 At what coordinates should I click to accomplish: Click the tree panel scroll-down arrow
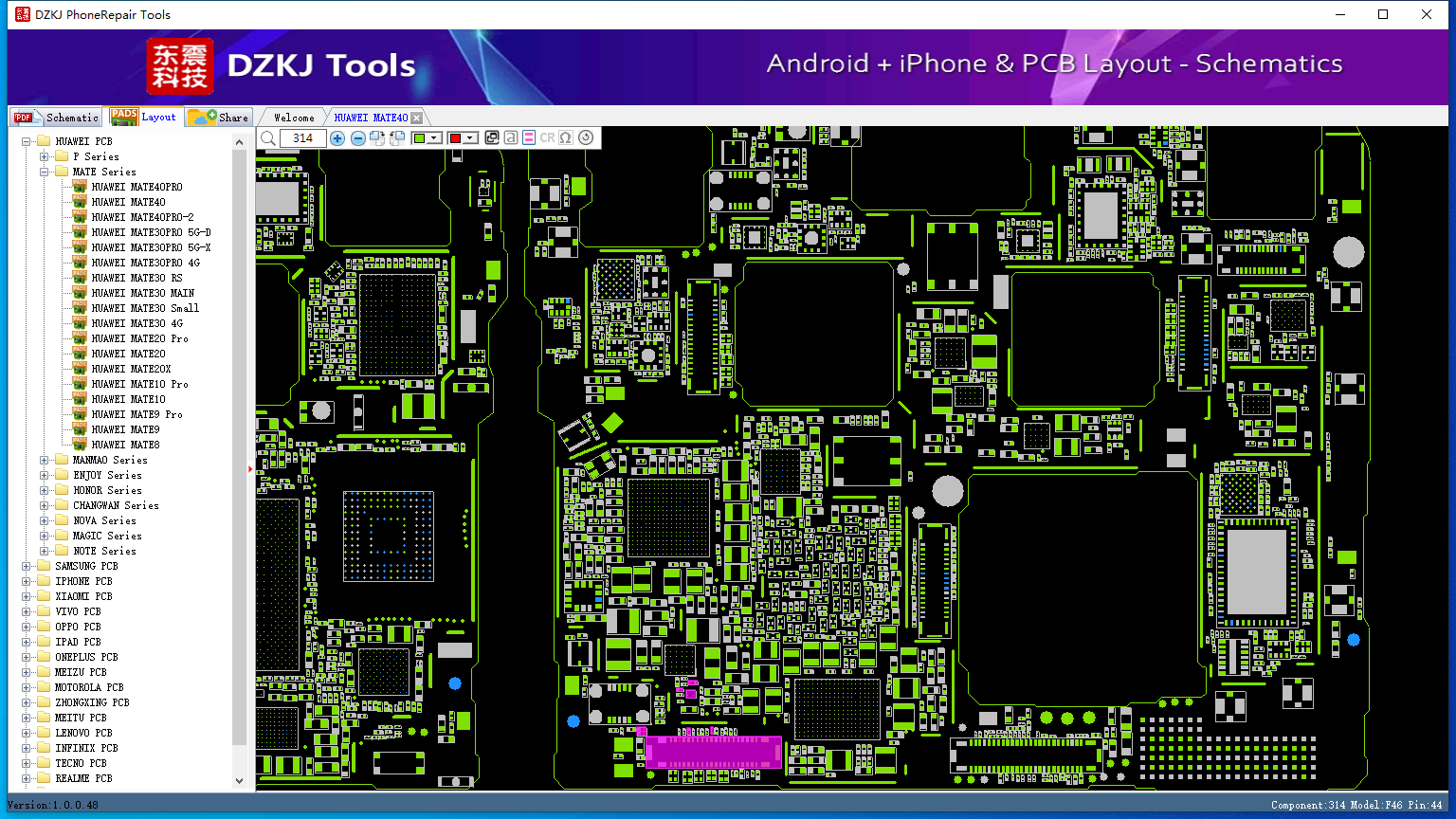(239, 780)
